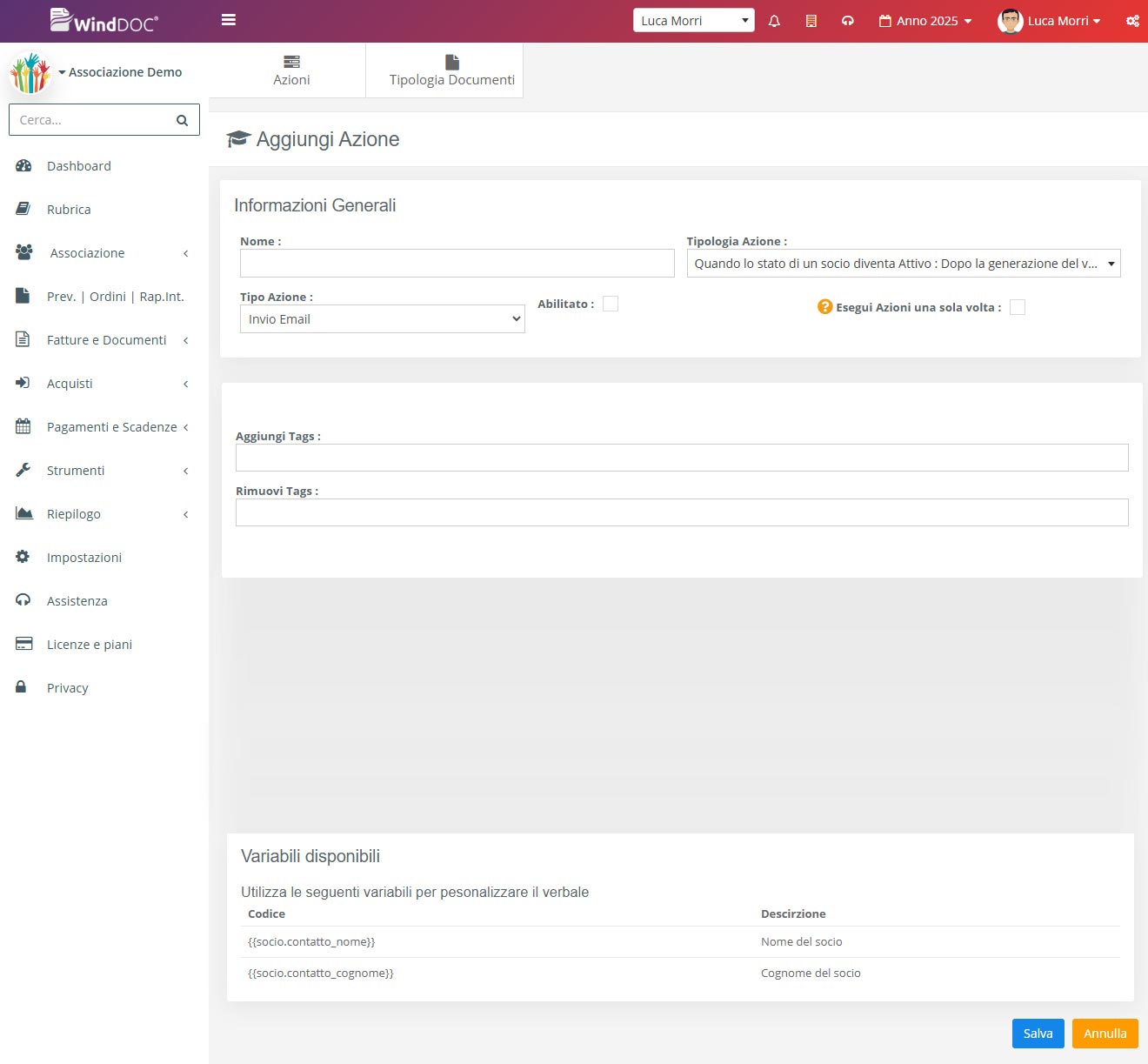Open the Tipologia Azione dropdown
The width and height of the screenshot is (1148, 1064).
coord(903,264)
